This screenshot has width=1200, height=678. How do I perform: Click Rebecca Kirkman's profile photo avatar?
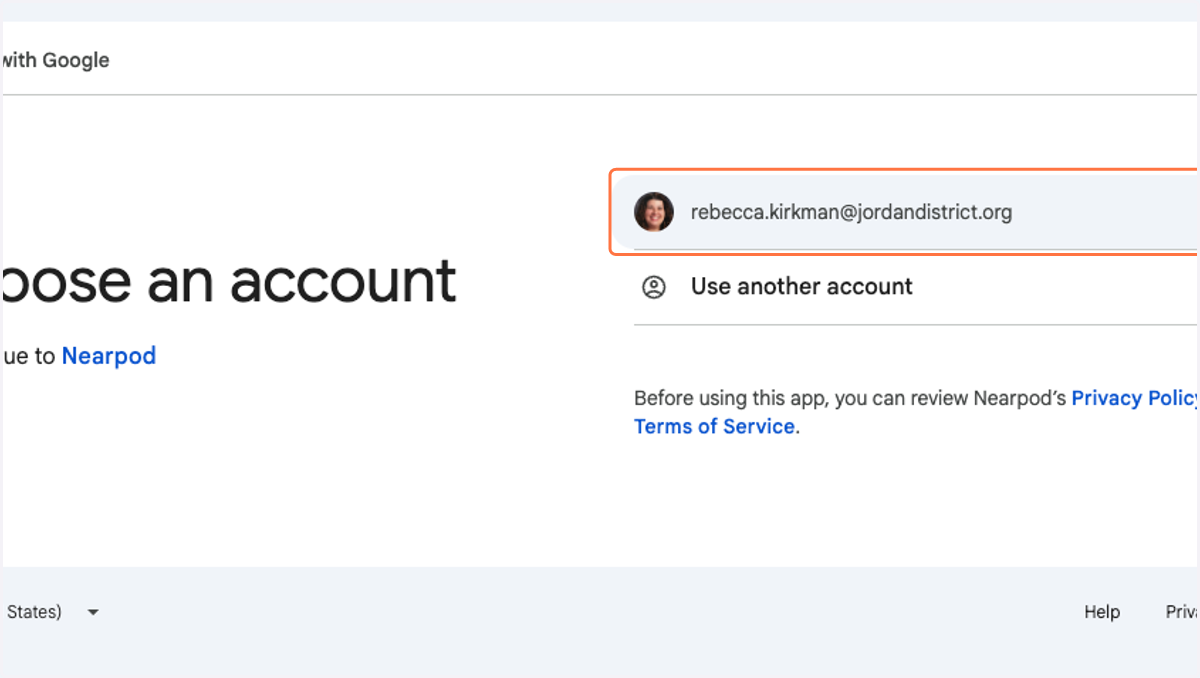pos(654,212)
